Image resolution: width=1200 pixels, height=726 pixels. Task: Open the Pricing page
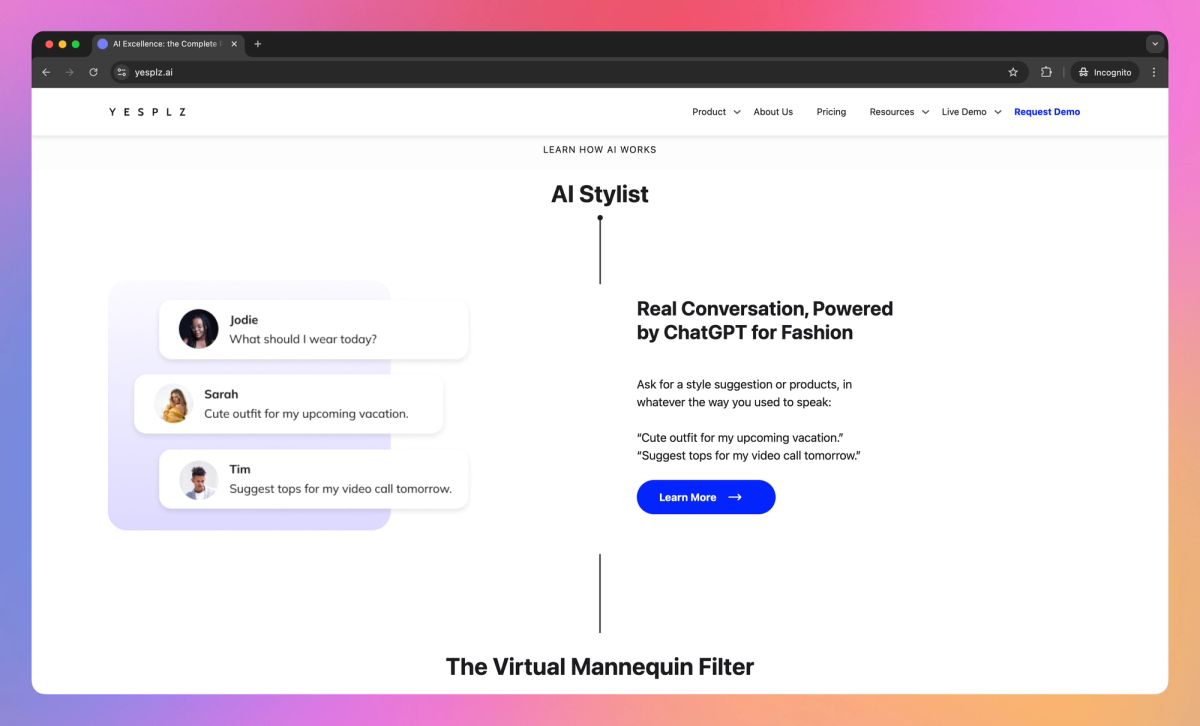pos(831,112)
